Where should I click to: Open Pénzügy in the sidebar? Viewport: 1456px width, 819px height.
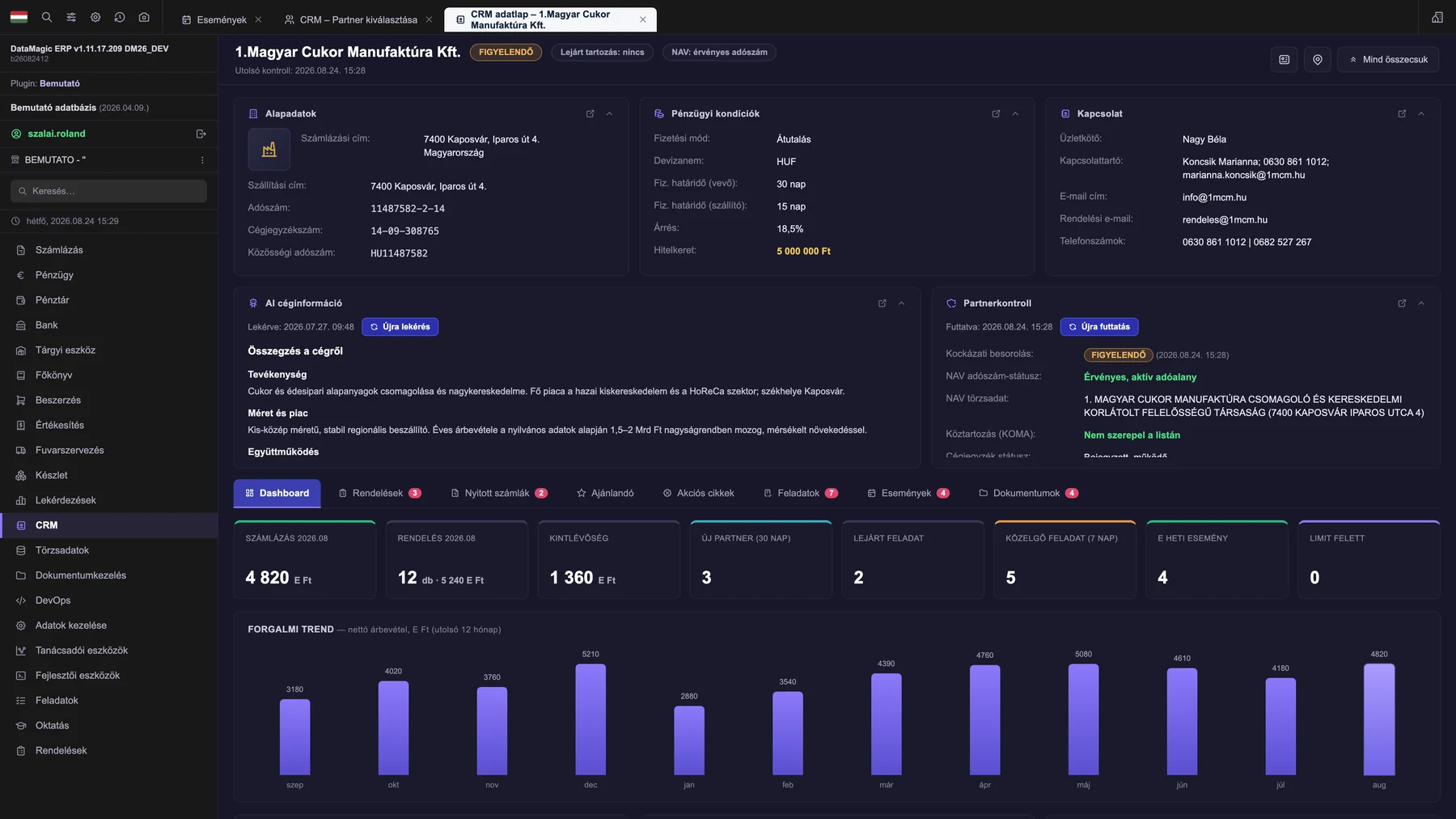(x=109, y=275)
